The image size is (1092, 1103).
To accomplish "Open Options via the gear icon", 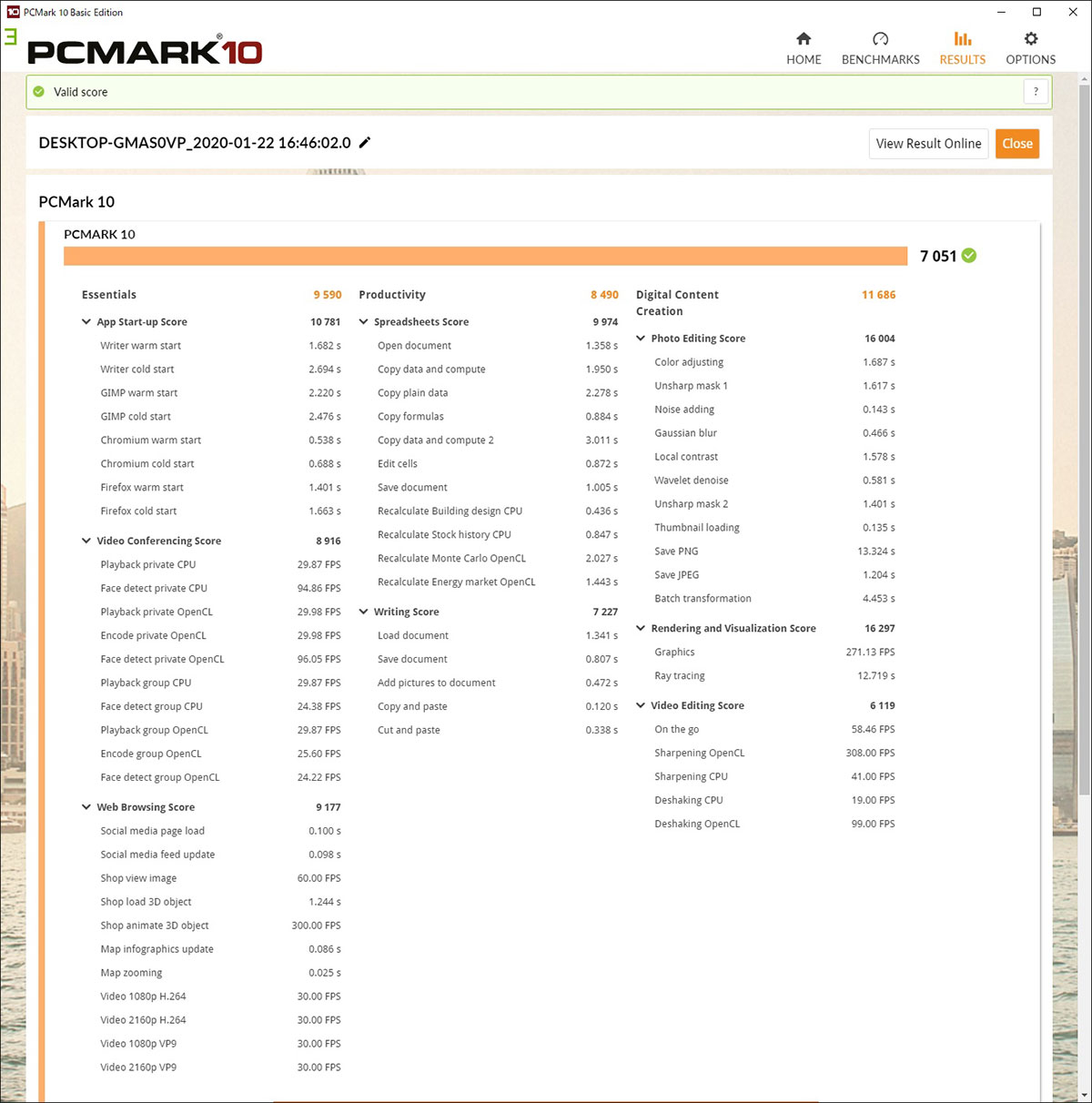I will coord(1030,39).
